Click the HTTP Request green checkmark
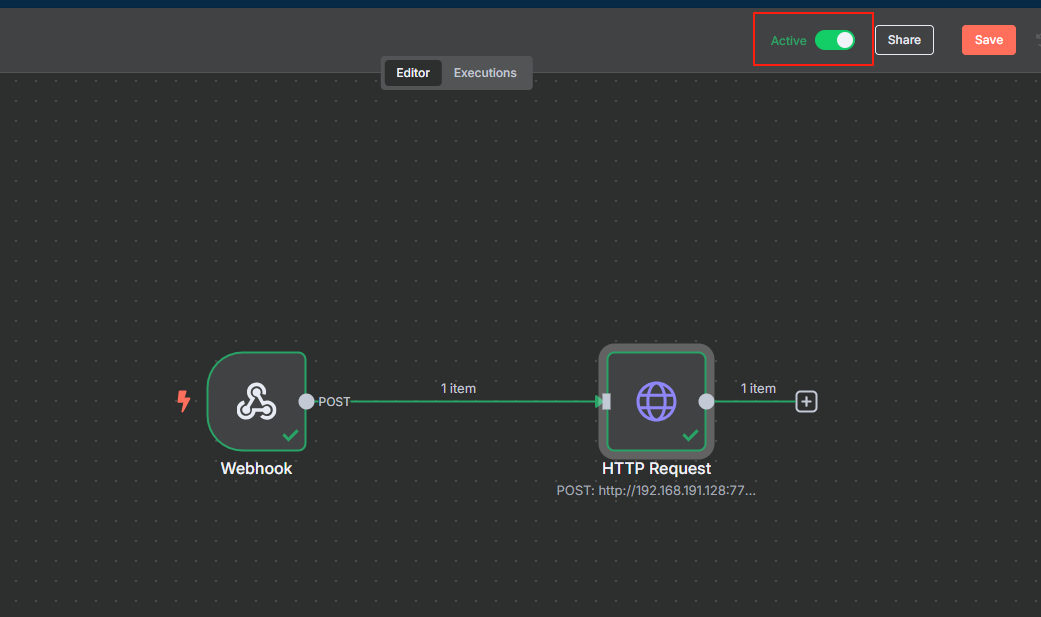The image size is (1041, 617). (x=690, y=436)
